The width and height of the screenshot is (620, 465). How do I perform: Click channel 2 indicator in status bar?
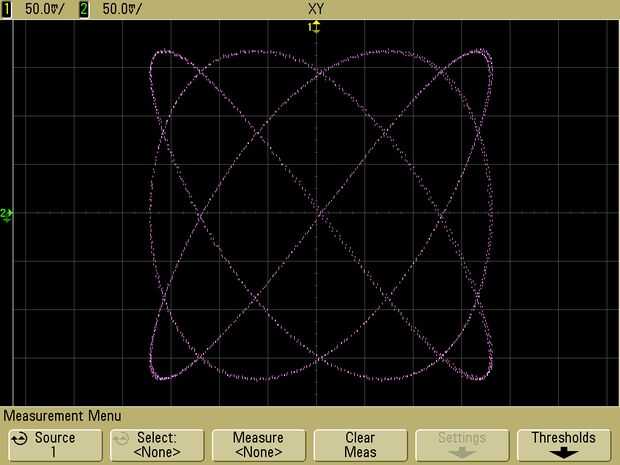84,9
